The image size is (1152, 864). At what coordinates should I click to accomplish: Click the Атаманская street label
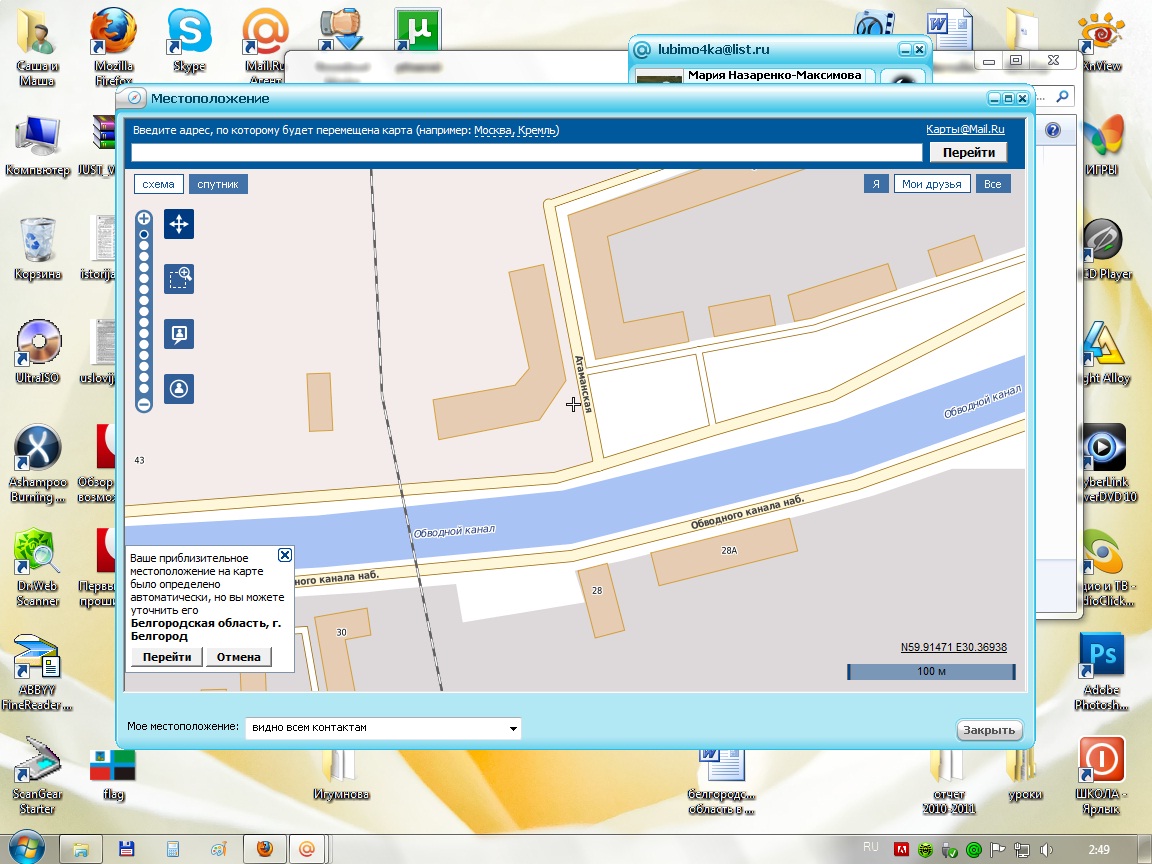pos(583,384)
